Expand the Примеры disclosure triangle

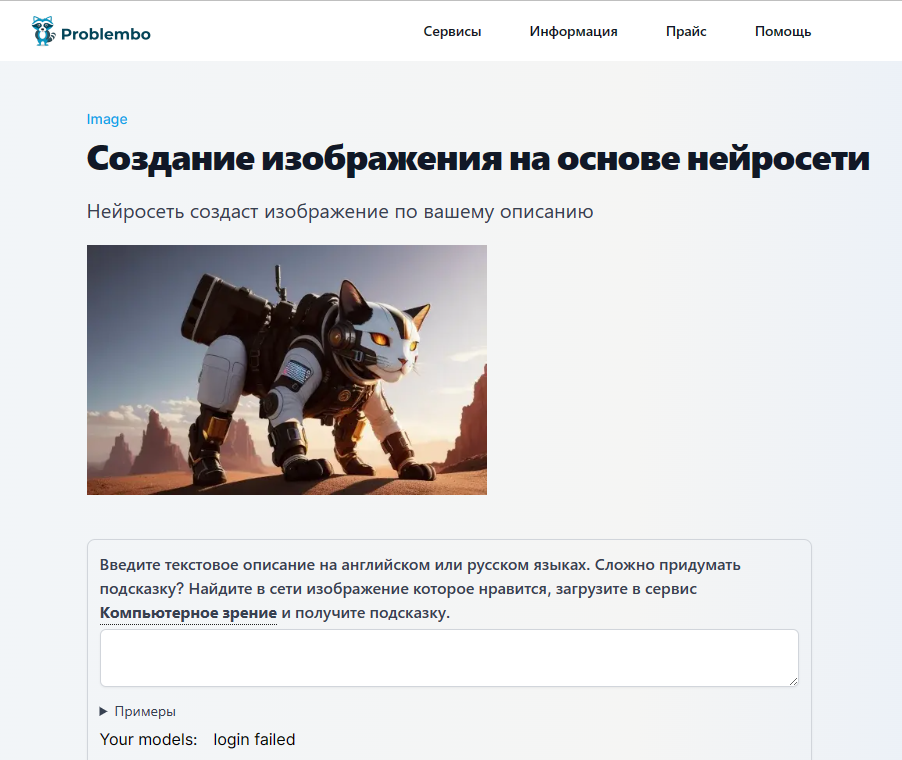(x=104, y=712)
